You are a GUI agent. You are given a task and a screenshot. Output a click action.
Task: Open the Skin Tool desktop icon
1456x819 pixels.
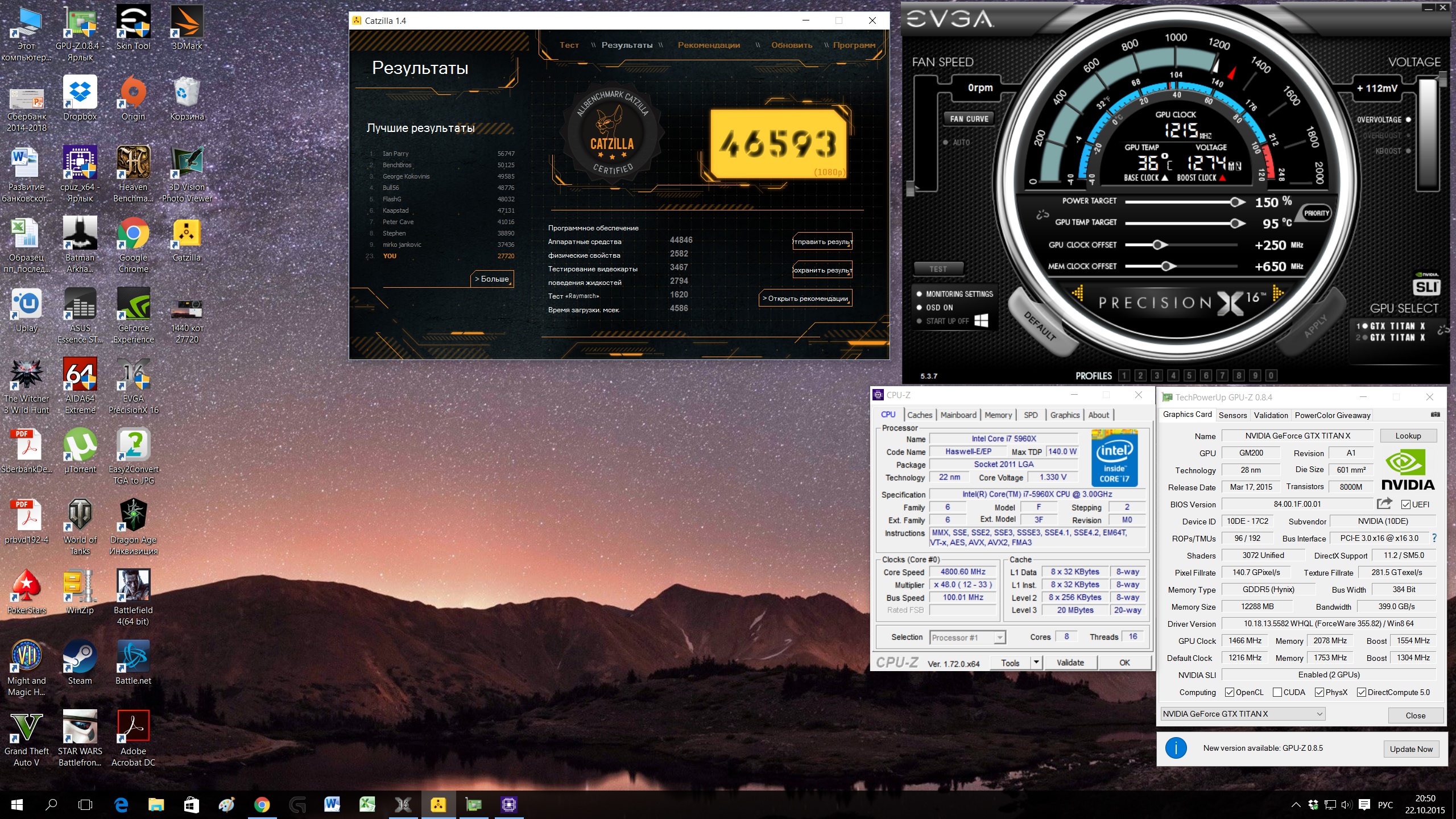point(133,27)
